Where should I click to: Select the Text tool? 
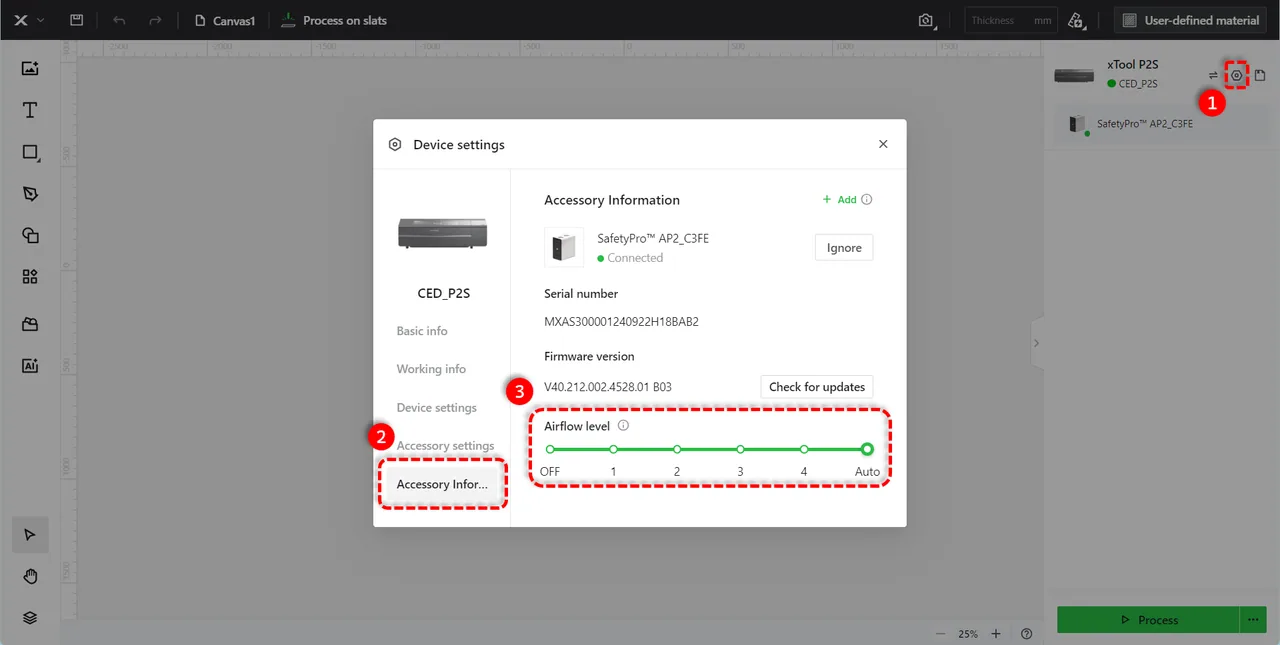tap(30, 110)
